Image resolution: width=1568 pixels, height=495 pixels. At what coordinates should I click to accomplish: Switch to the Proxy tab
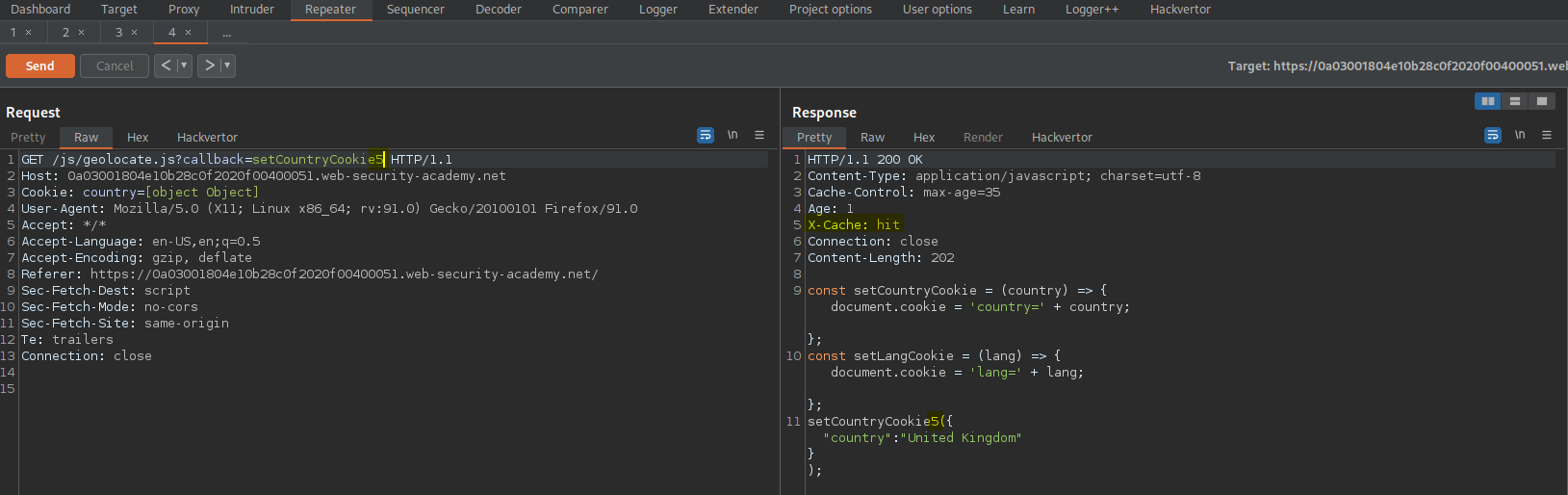[x=184, y=10]
